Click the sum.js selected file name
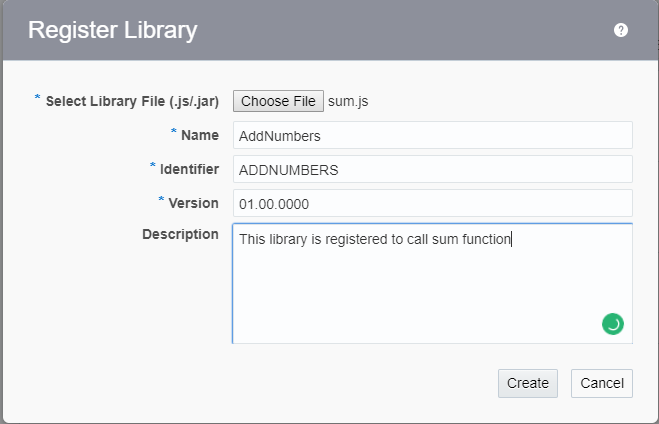The image size is (659, 424). pyautogui.click(x=349, y=101)
